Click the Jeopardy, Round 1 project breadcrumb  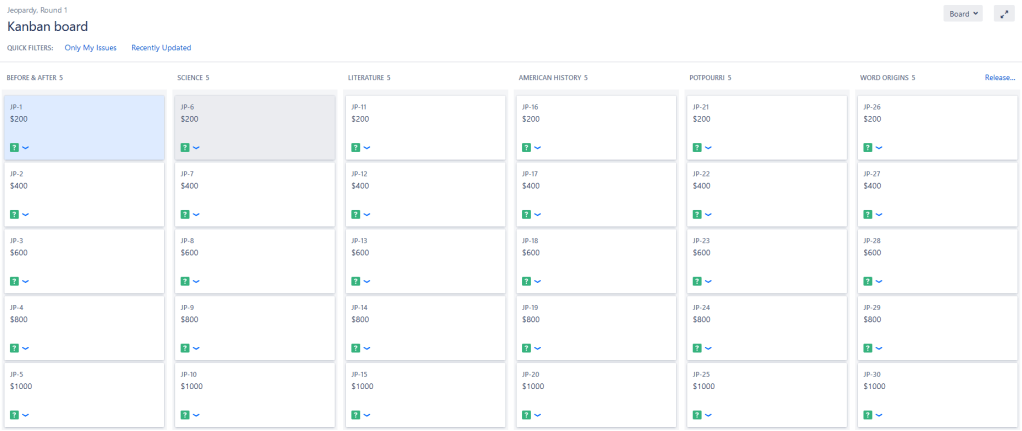(x=38, y=9)
